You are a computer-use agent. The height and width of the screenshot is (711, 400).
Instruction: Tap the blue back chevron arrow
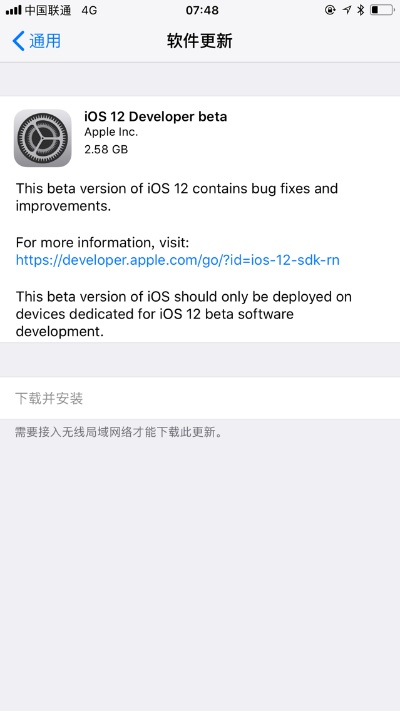[x=18, y=41]
